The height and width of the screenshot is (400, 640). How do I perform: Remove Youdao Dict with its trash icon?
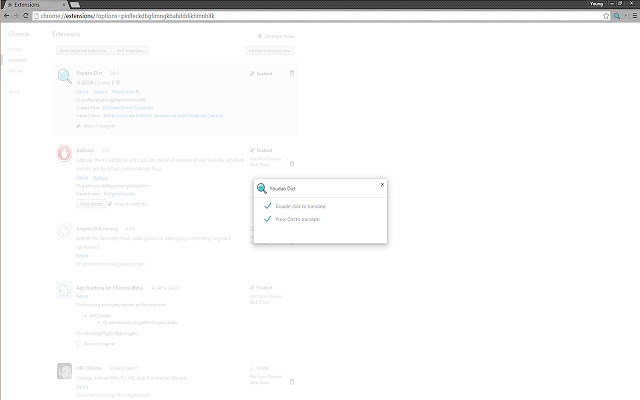292,73
